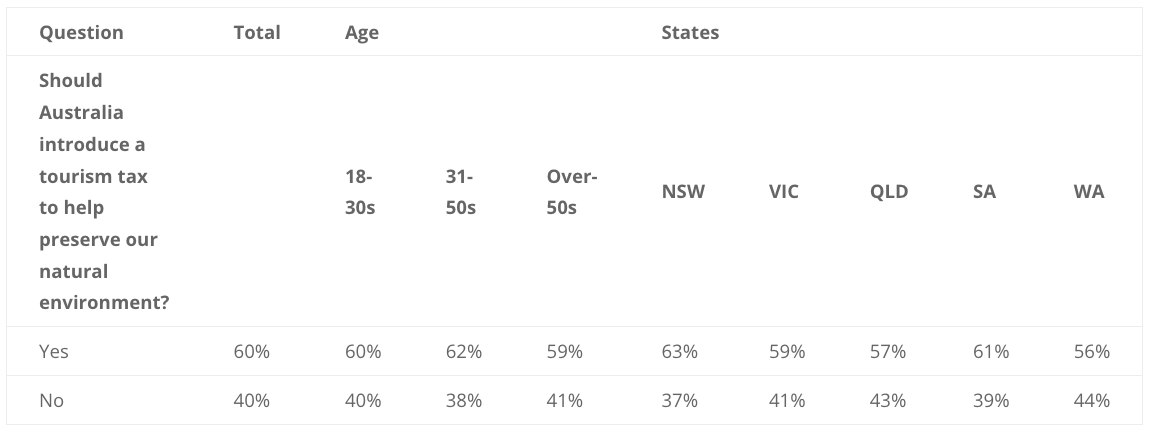Click the 57% QLD Yes cell
The image size is (1150, 432).
click(x=887, y=351)
